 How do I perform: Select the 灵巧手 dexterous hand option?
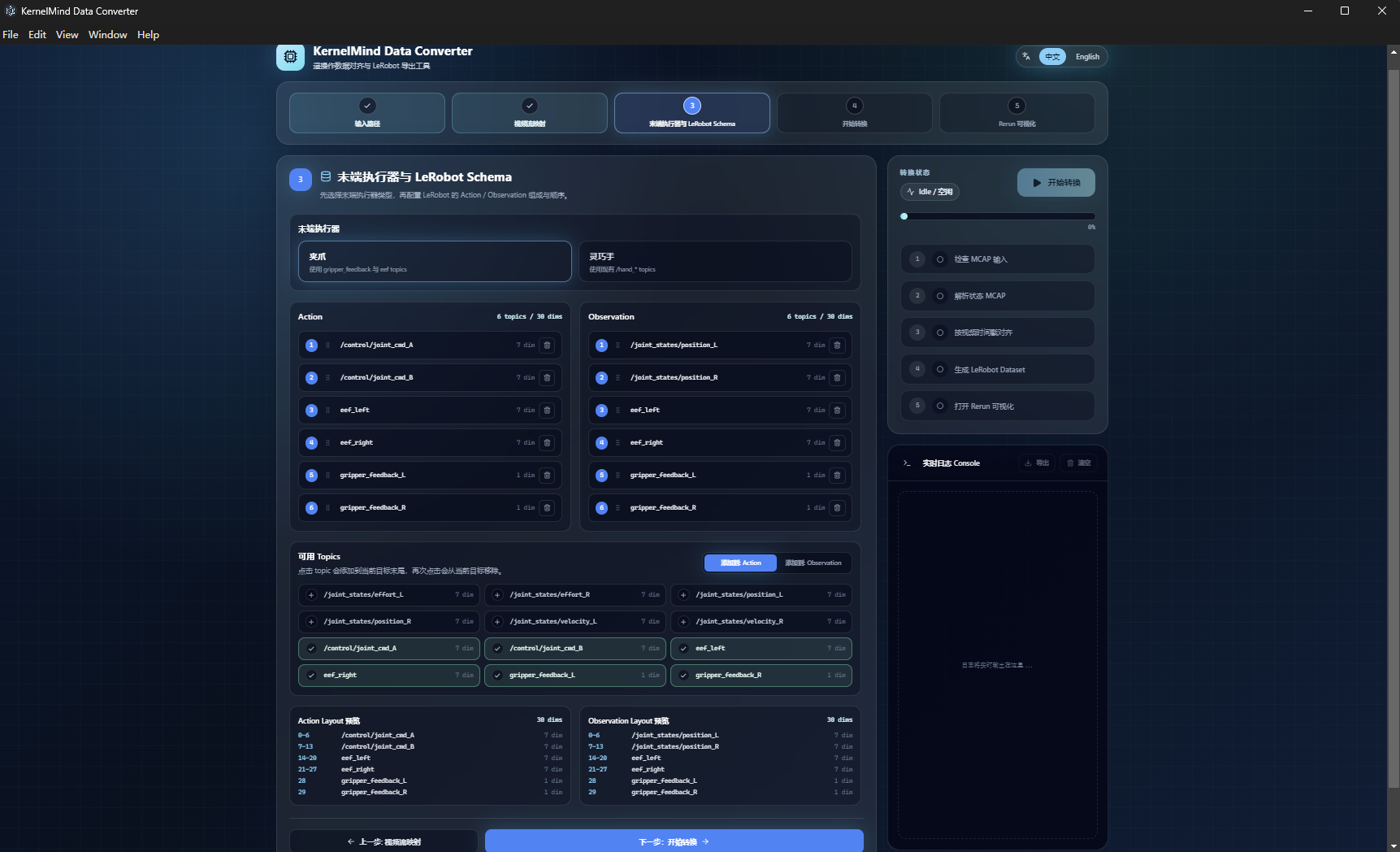pos(715,262)
